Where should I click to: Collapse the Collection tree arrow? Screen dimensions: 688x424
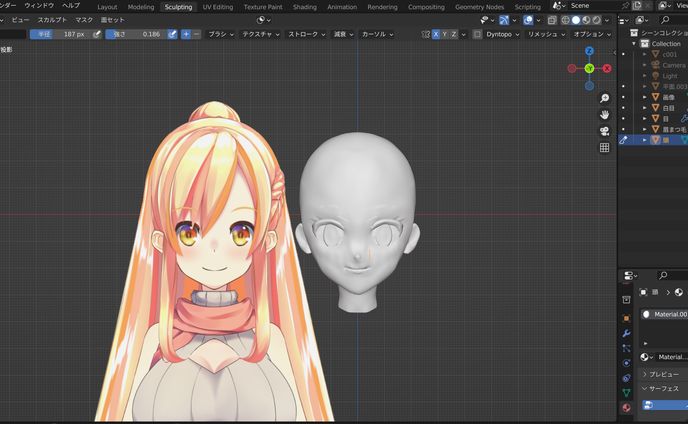pos(634,43)
